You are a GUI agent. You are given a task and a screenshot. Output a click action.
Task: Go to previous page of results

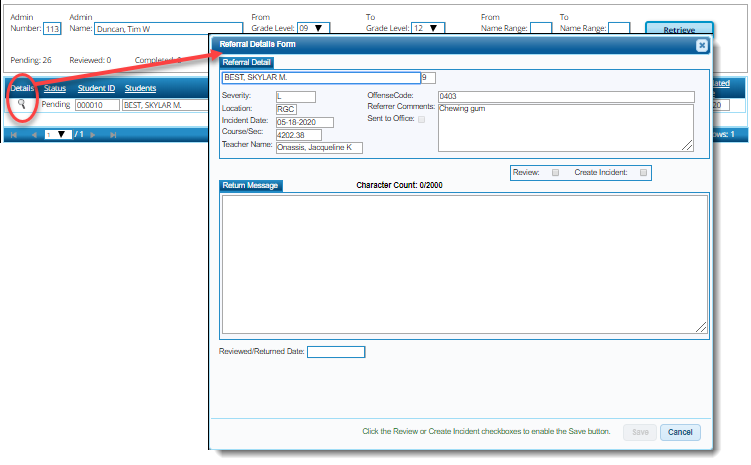pos(32,134)
